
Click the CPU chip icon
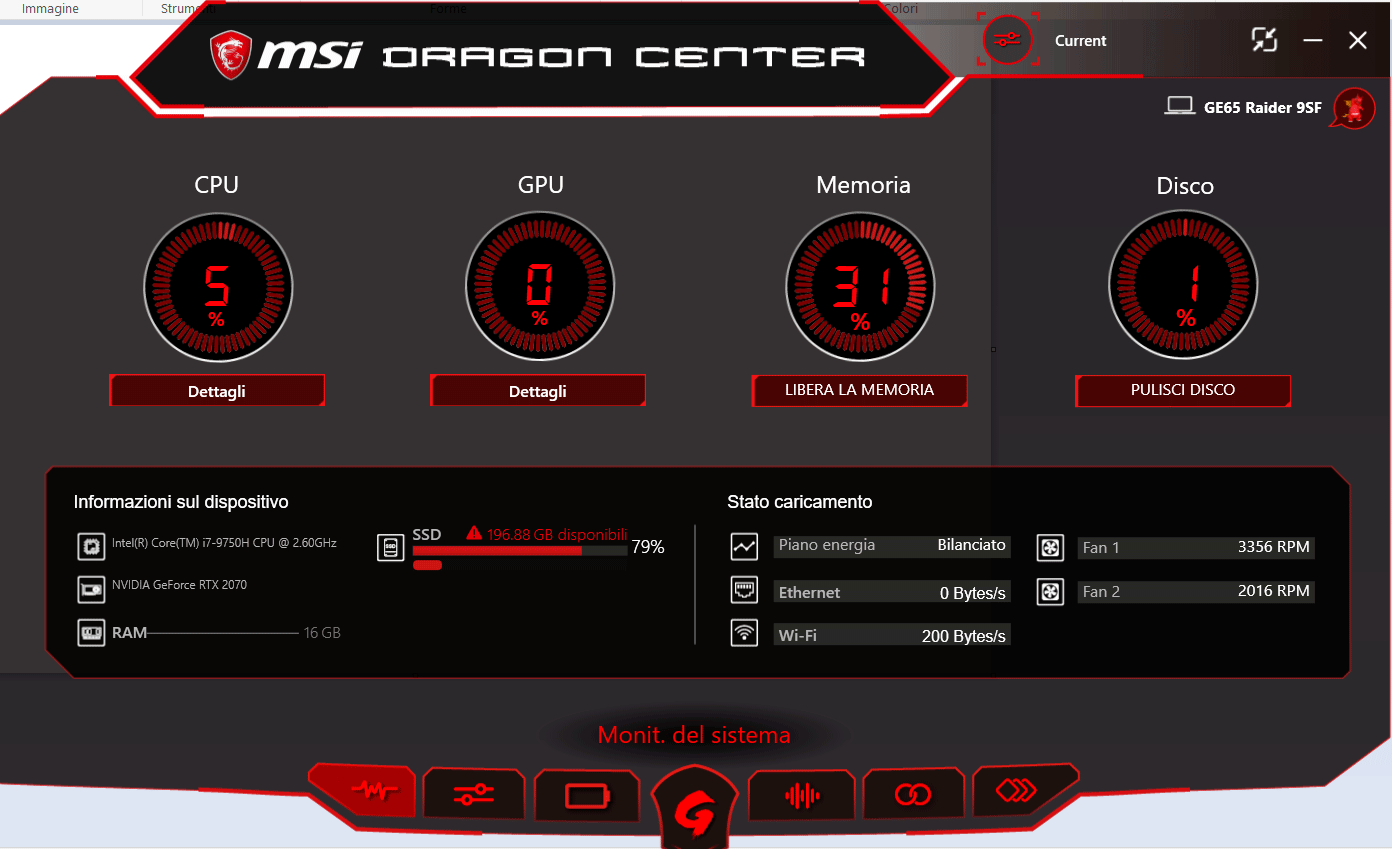pos(91,547)
